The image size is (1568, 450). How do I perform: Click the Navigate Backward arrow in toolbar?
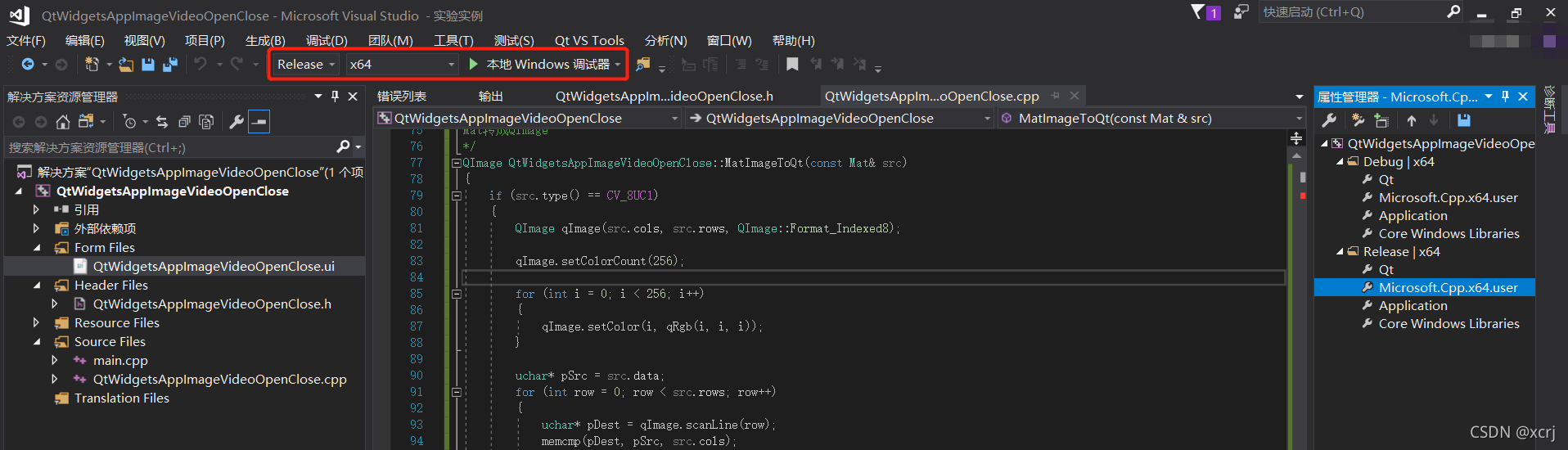coord(28,64)
